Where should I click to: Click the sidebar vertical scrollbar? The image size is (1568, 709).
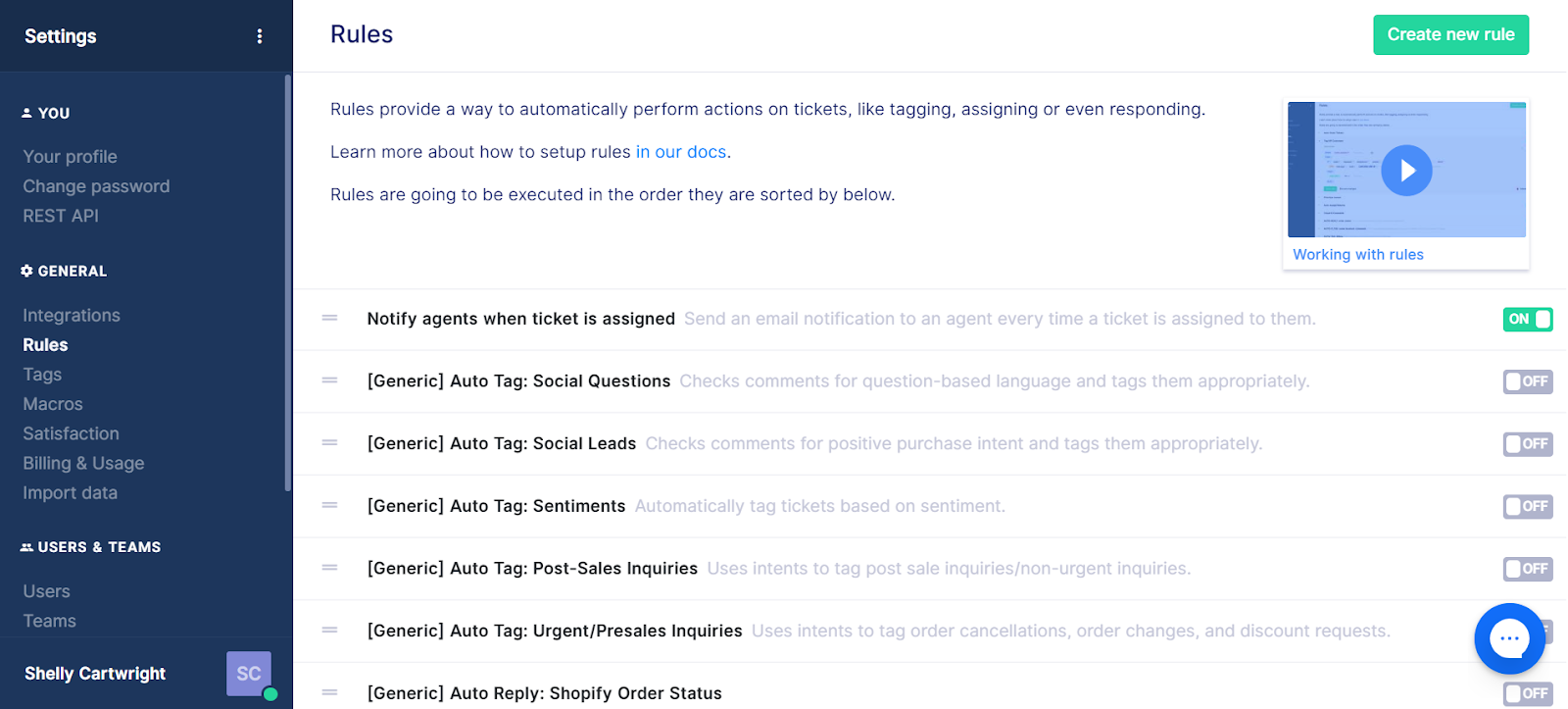[x=287, y=282]
